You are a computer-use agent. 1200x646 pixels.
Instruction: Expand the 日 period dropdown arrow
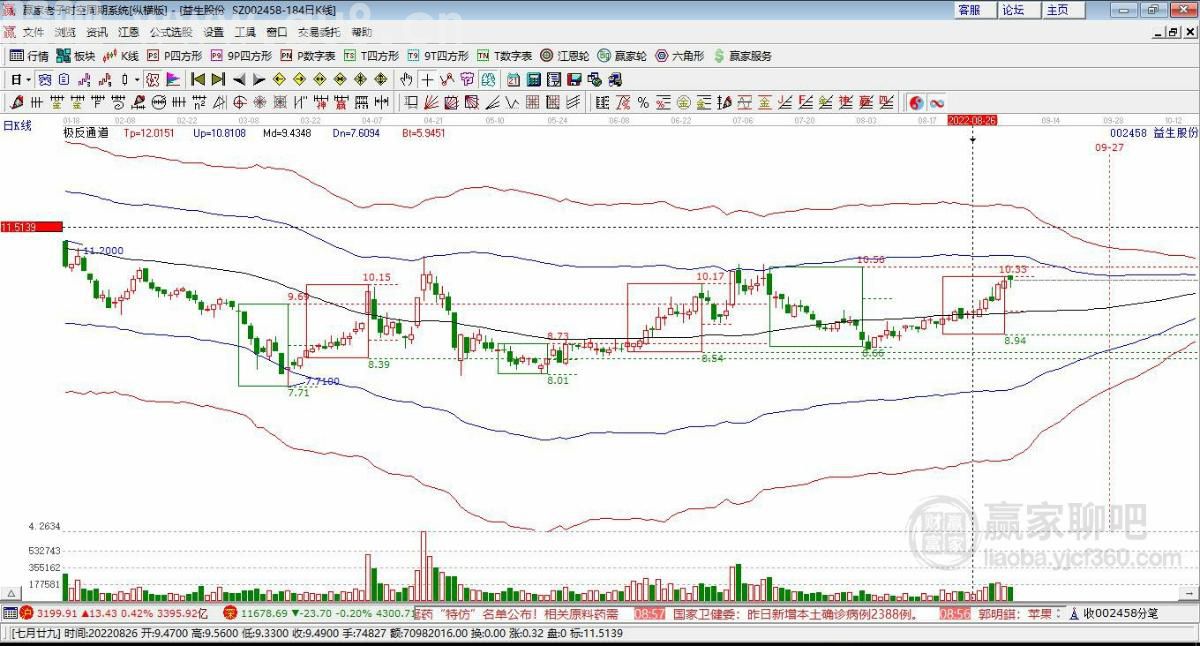(29, 79)
